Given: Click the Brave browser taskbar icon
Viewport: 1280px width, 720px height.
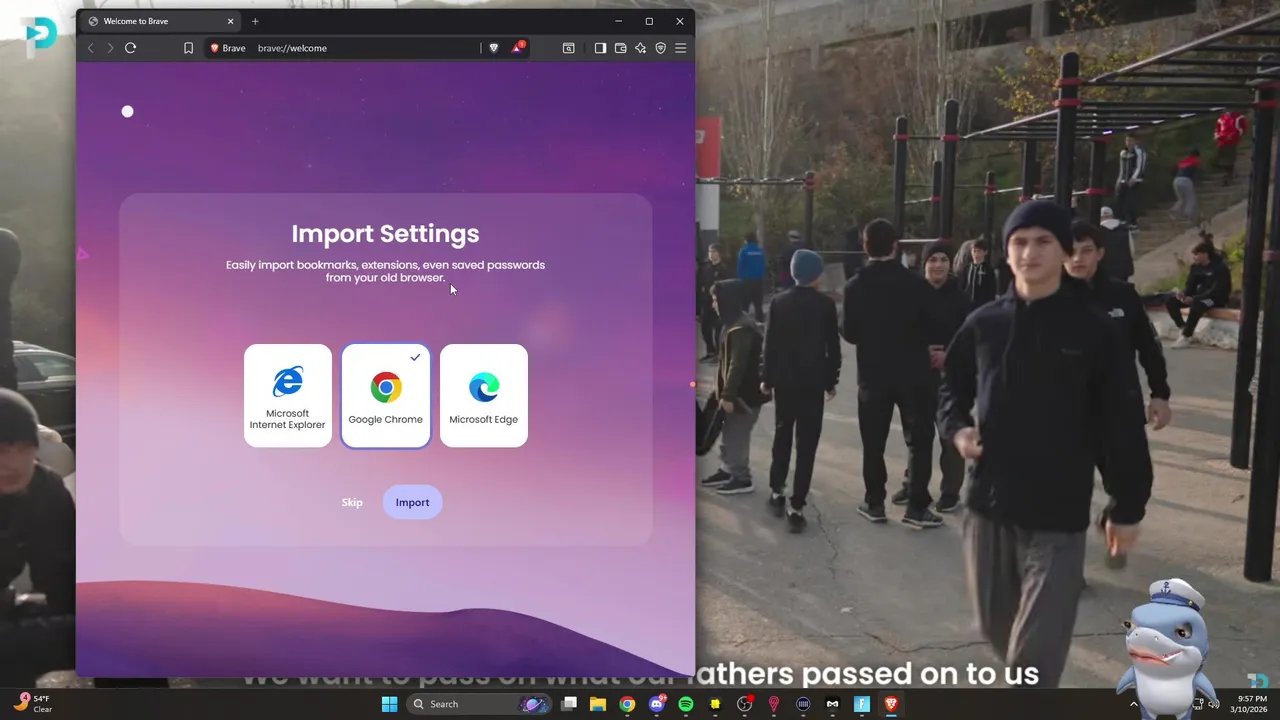Looking at the screenshot, I should (x=891, y=704).
